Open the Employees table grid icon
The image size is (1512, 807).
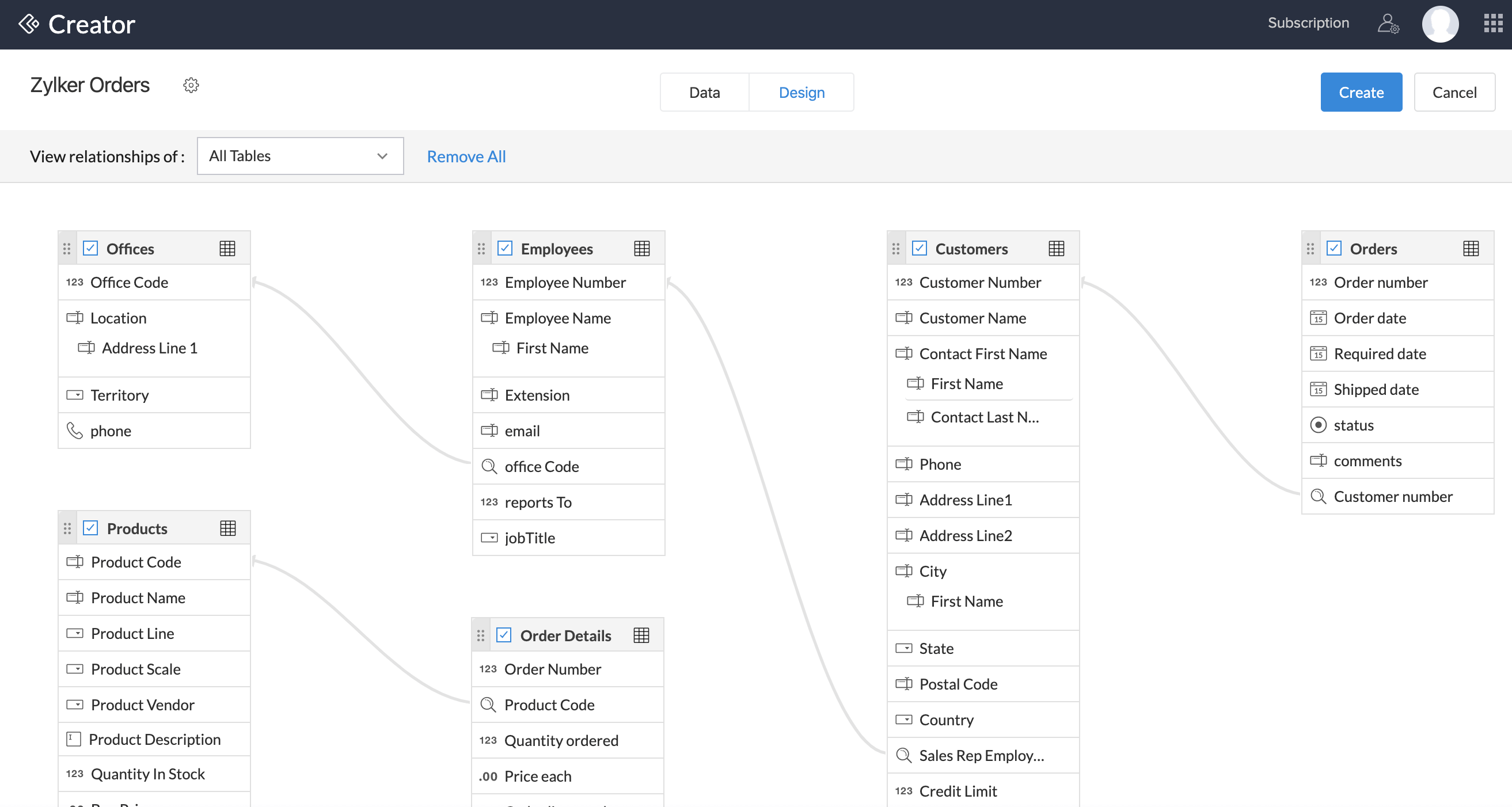[641, 248]
